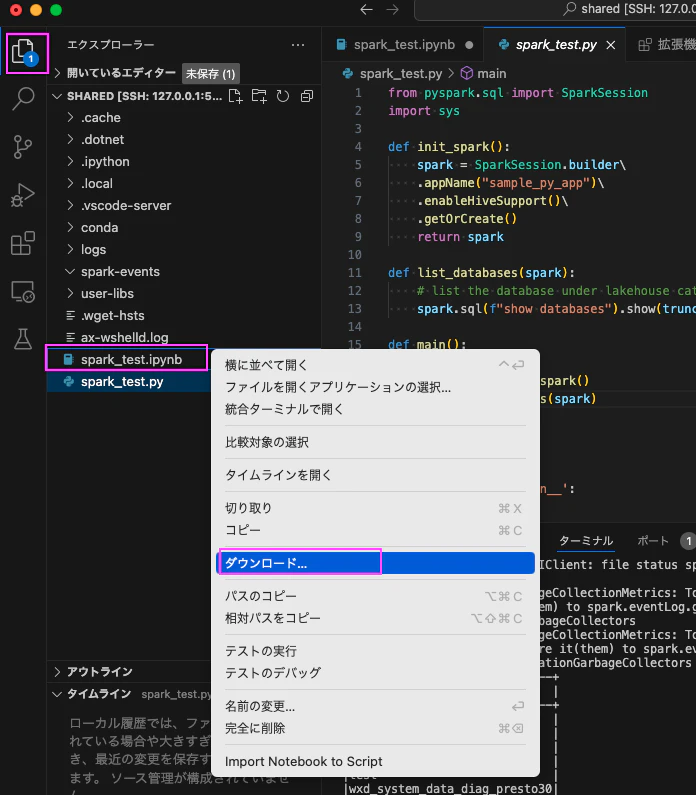
Task: Go back with the left navigation arrow
Action: point(366,10)
